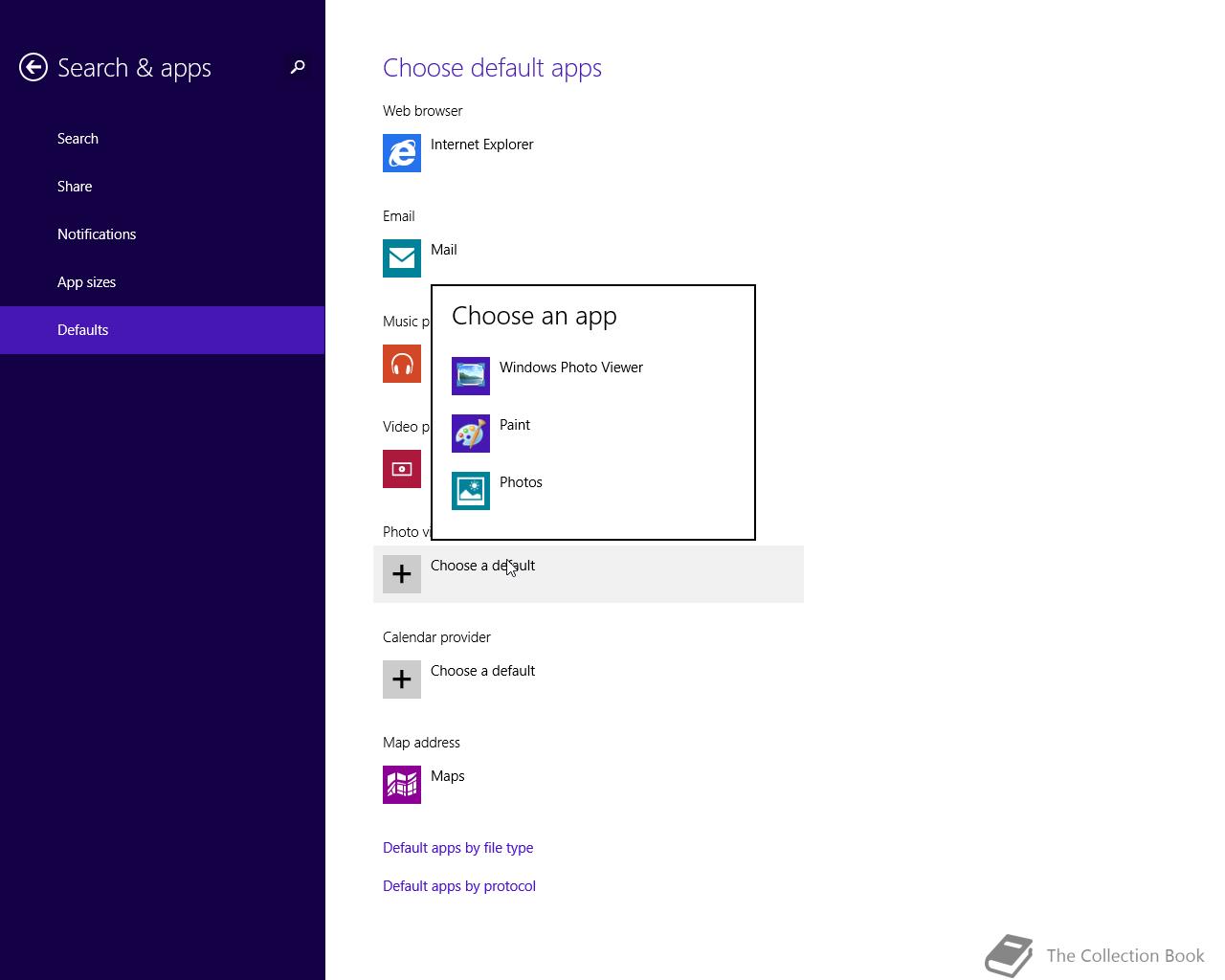Click the Search & apps heading

pyautogui.click(x=134, y=68)
